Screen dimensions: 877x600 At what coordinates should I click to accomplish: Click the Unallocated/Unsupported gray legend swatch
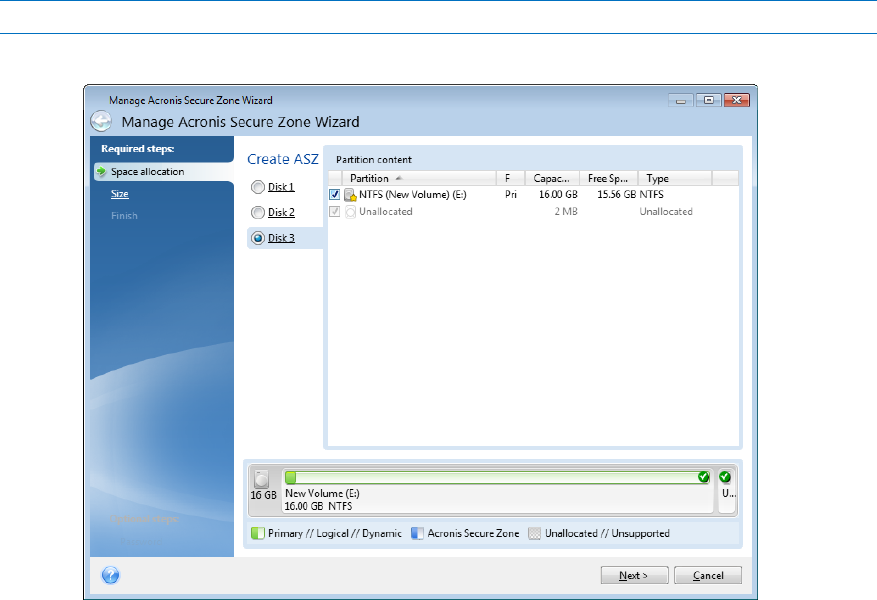tap(535, 533)
